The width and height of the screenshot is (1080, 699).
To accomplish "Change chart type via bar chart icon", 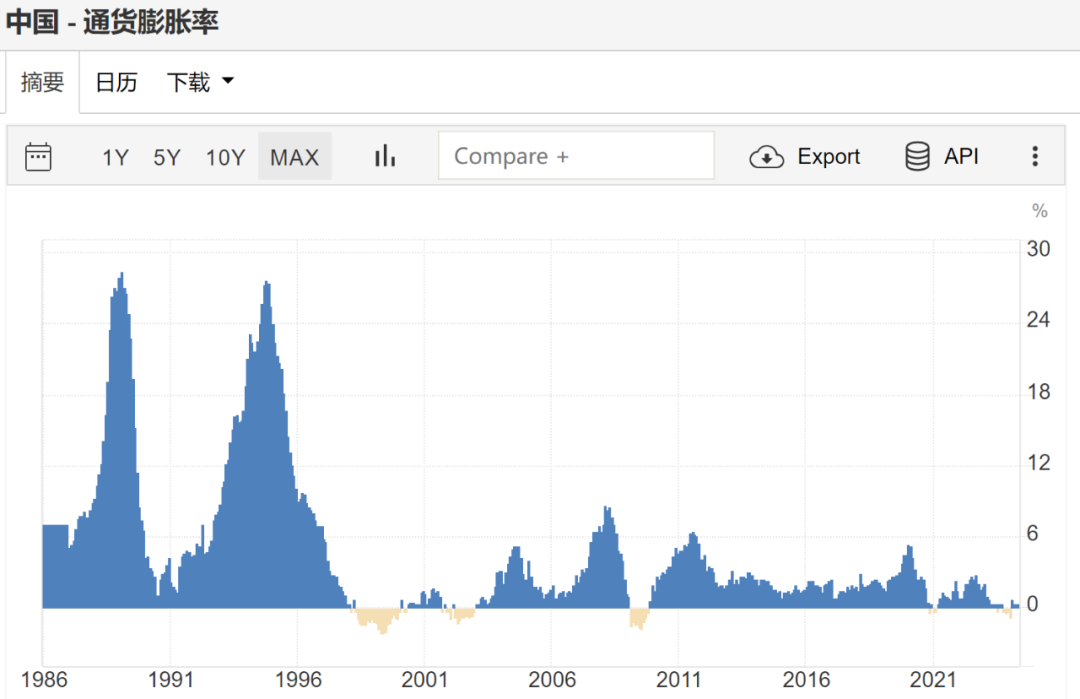I will pos(385,156).
